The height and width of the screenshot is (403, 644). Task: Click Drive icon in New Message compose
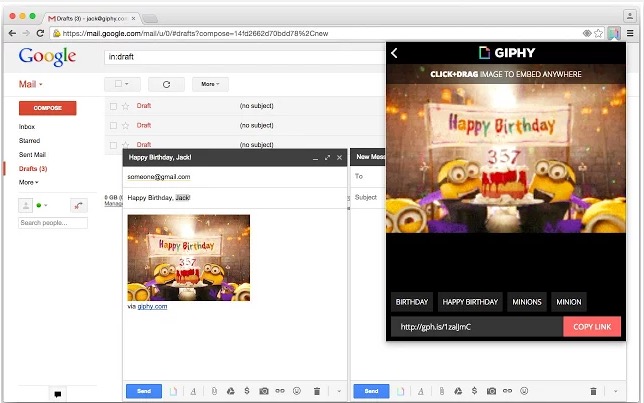[458, 391]
